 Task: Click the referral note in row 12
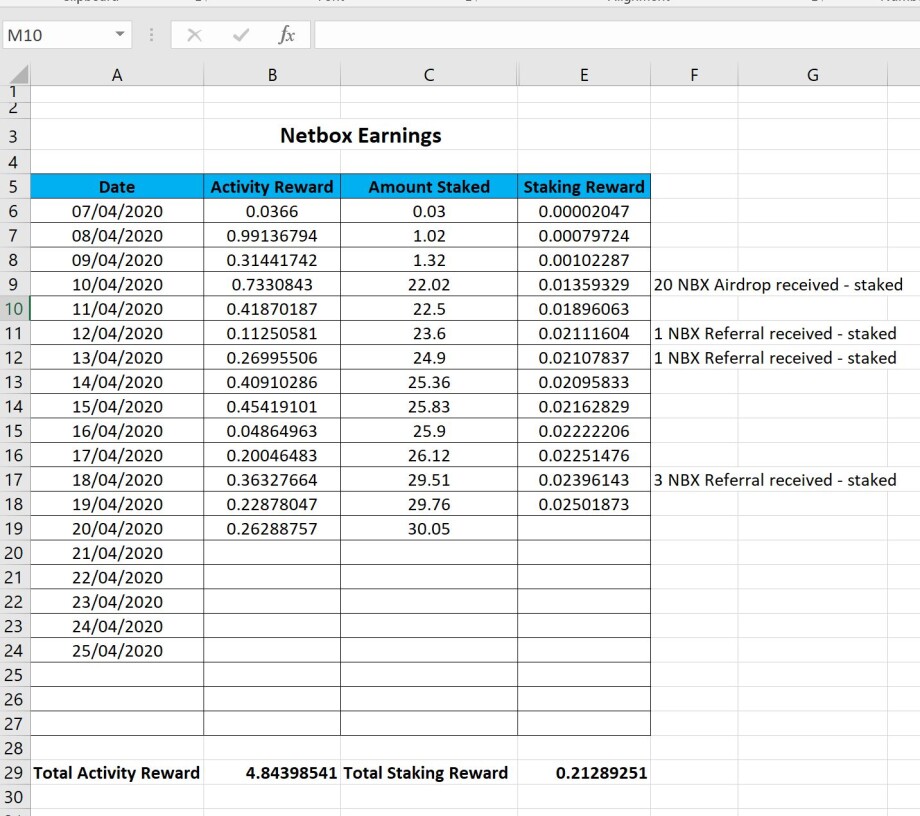pos(774,358)
